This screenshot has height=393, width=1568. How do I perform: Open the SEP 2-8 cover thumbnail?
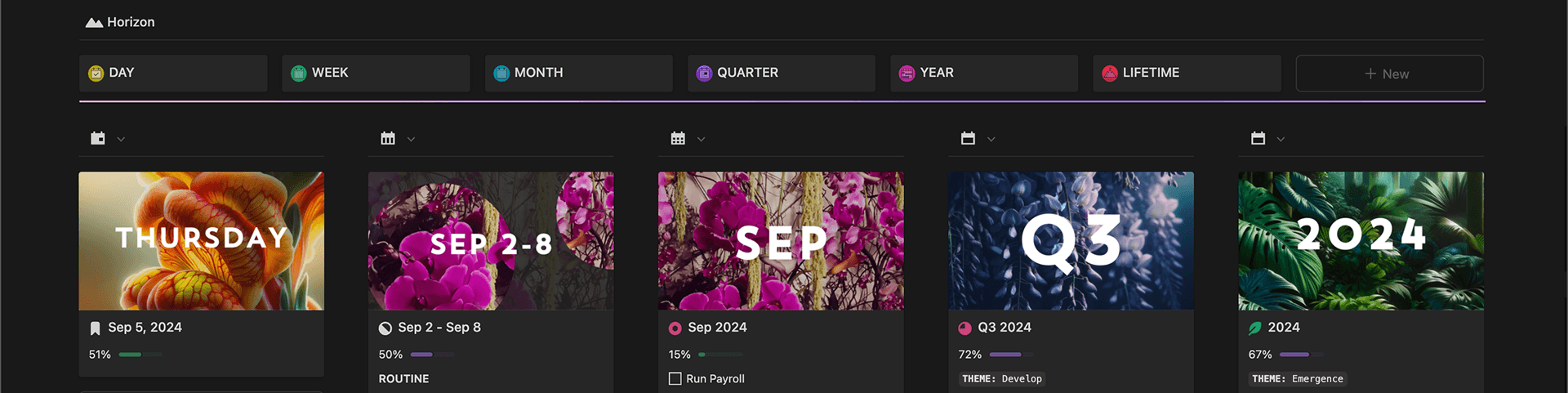coord(491,241)
